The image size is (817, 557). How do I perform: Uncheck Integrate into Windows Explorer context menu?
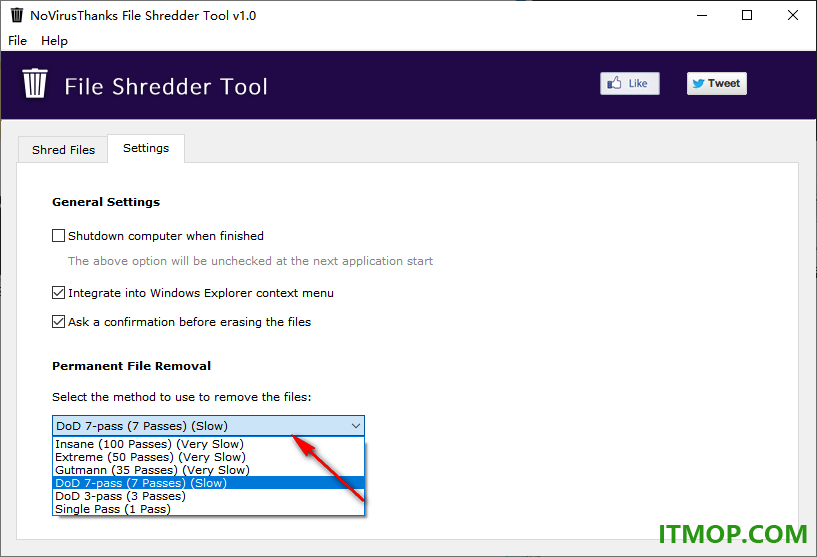(x=58, y=293)
